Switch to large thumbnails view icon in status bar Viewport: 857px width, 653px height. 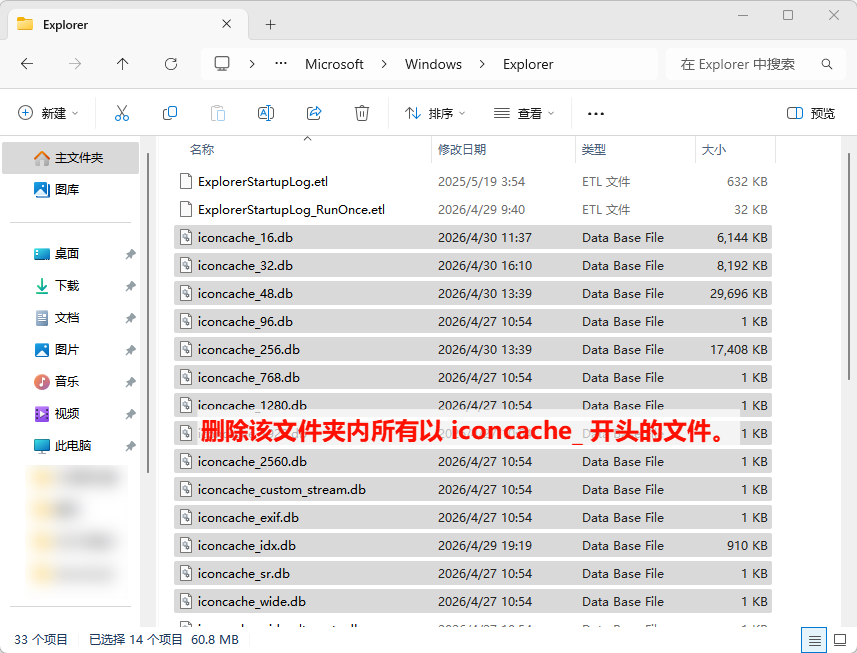840,640
